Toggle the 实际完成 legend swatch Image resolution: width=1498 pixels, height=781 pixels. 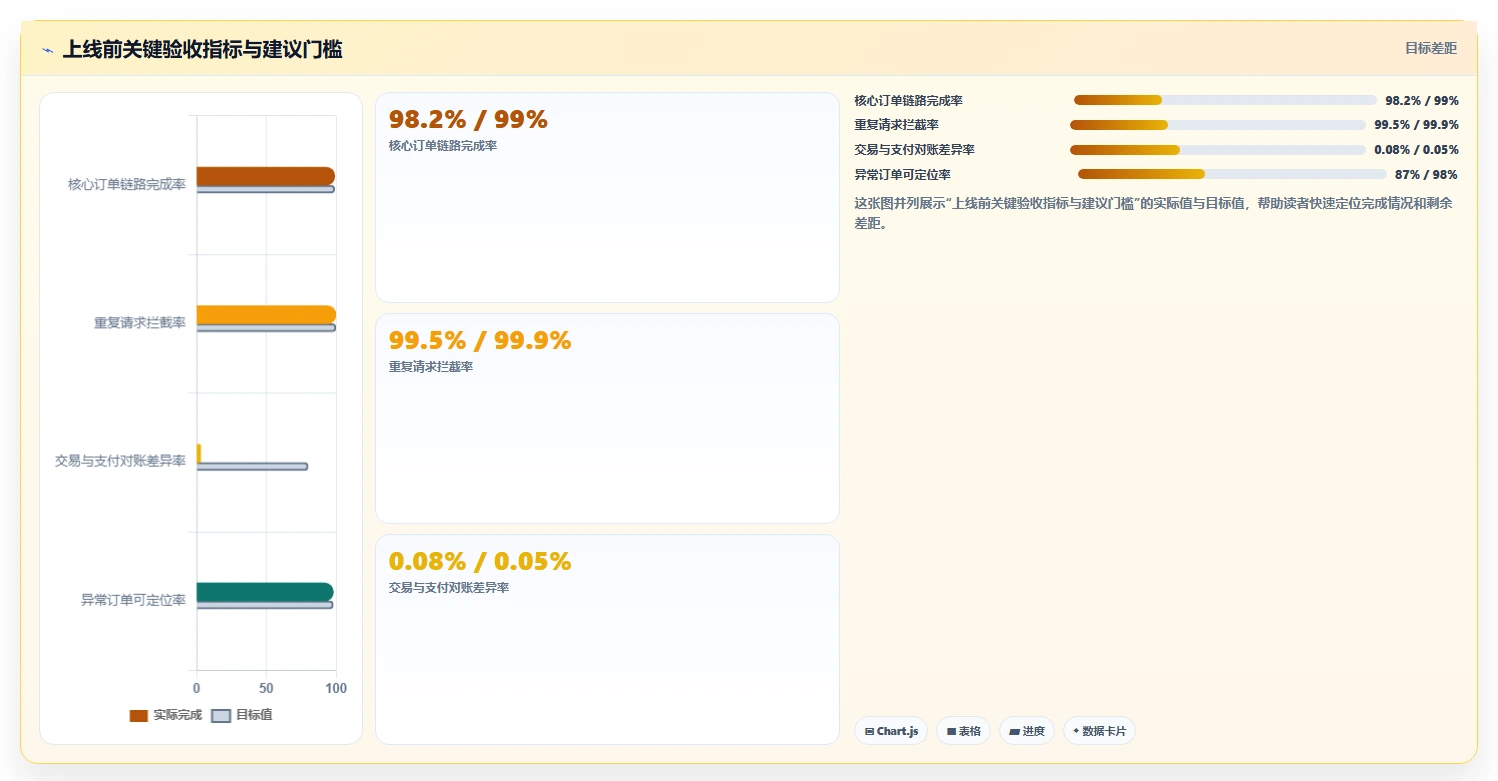(x=139, y=715)
